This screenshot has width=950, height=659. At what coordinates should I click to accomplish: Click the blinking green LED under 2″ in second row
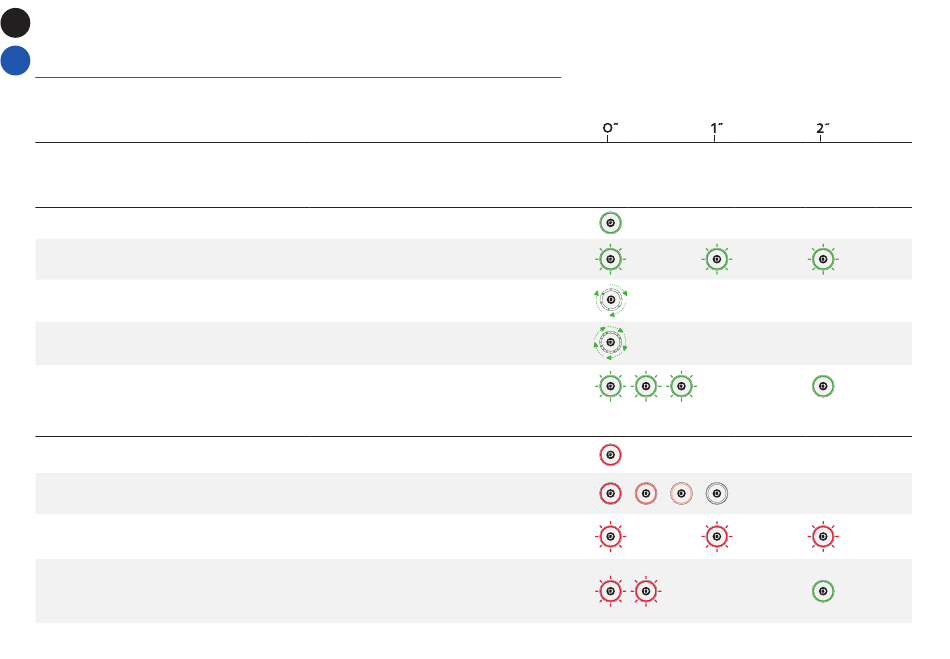pos(823,259)
